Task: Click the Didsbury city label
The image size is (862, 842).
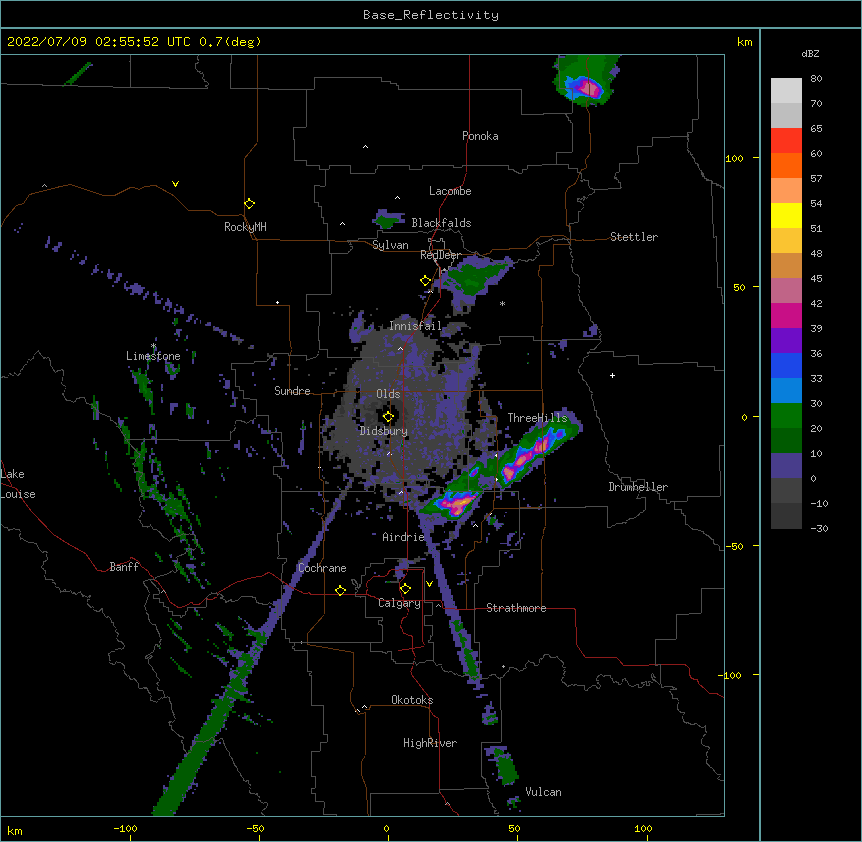Action: 384,431
